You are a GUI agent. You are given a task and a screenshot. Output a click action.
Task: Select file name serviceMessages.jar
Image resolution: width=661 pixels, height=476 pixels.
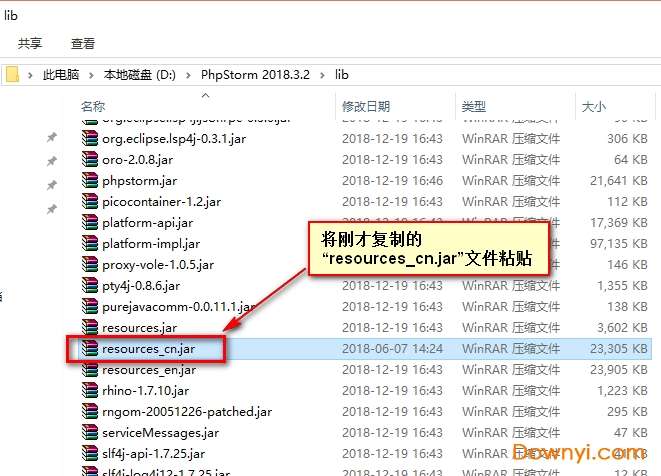(161, 433)
